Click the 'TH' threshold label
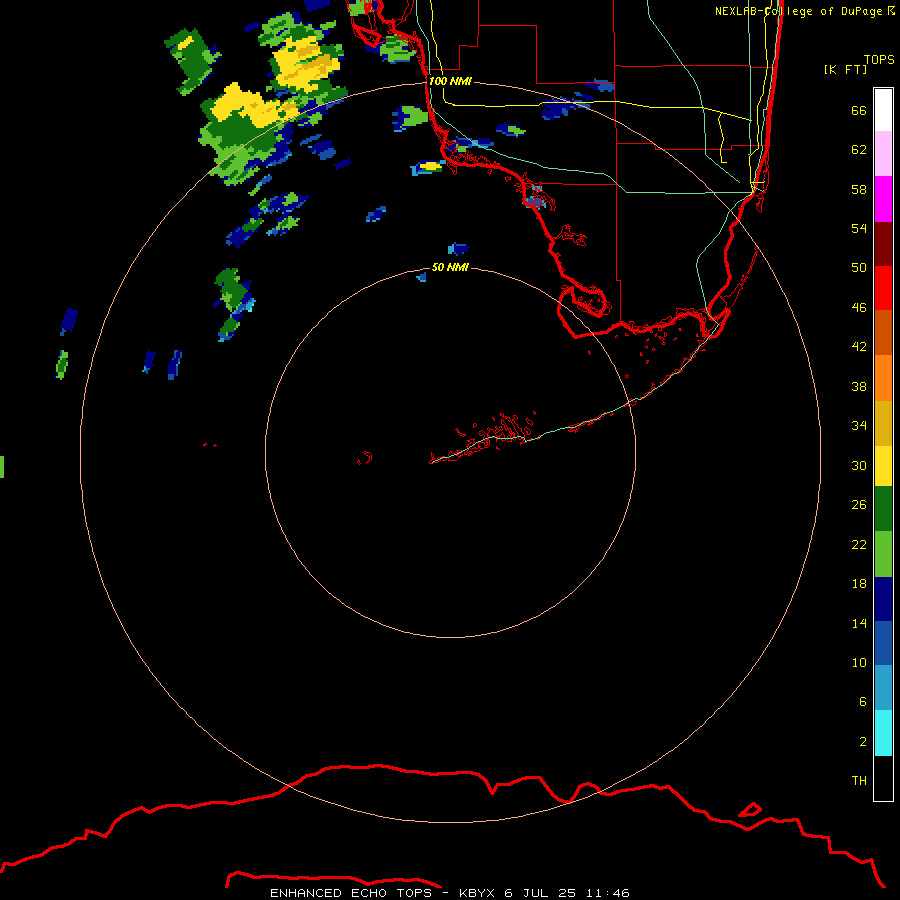900x900 pixels. 859,781
